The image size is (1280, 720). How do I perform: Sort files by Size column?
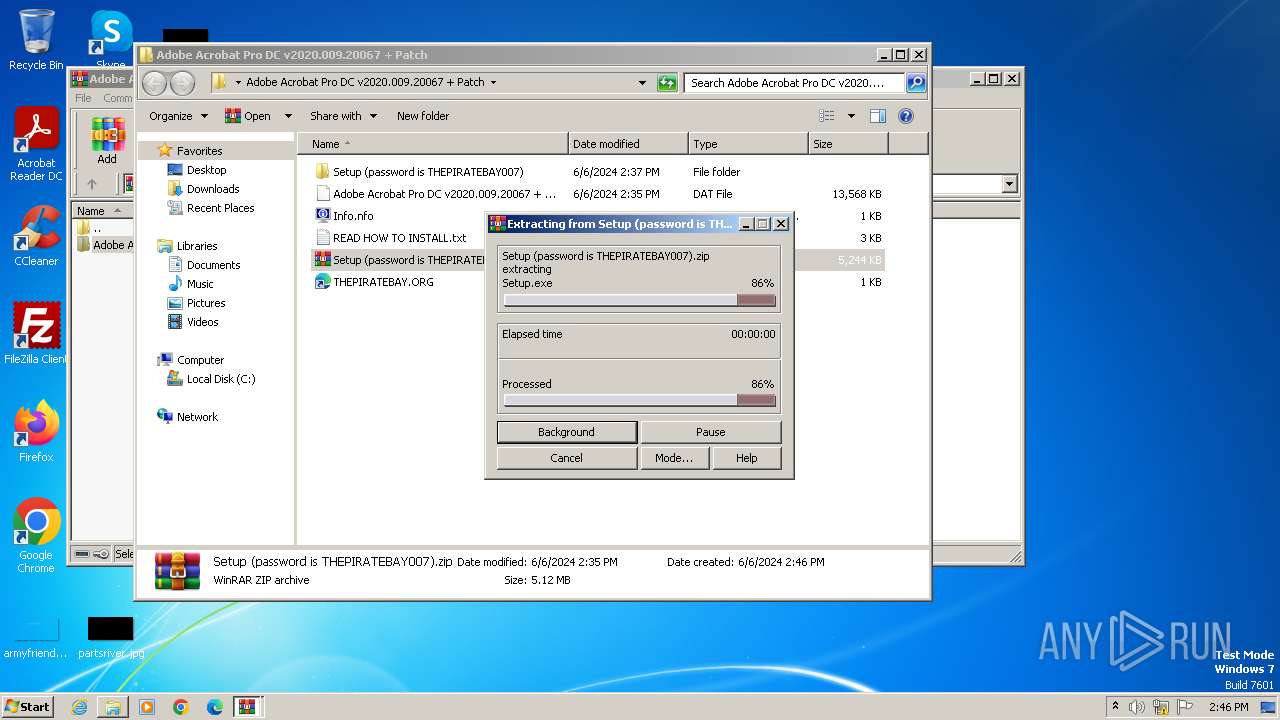click(x=848, y=144)
